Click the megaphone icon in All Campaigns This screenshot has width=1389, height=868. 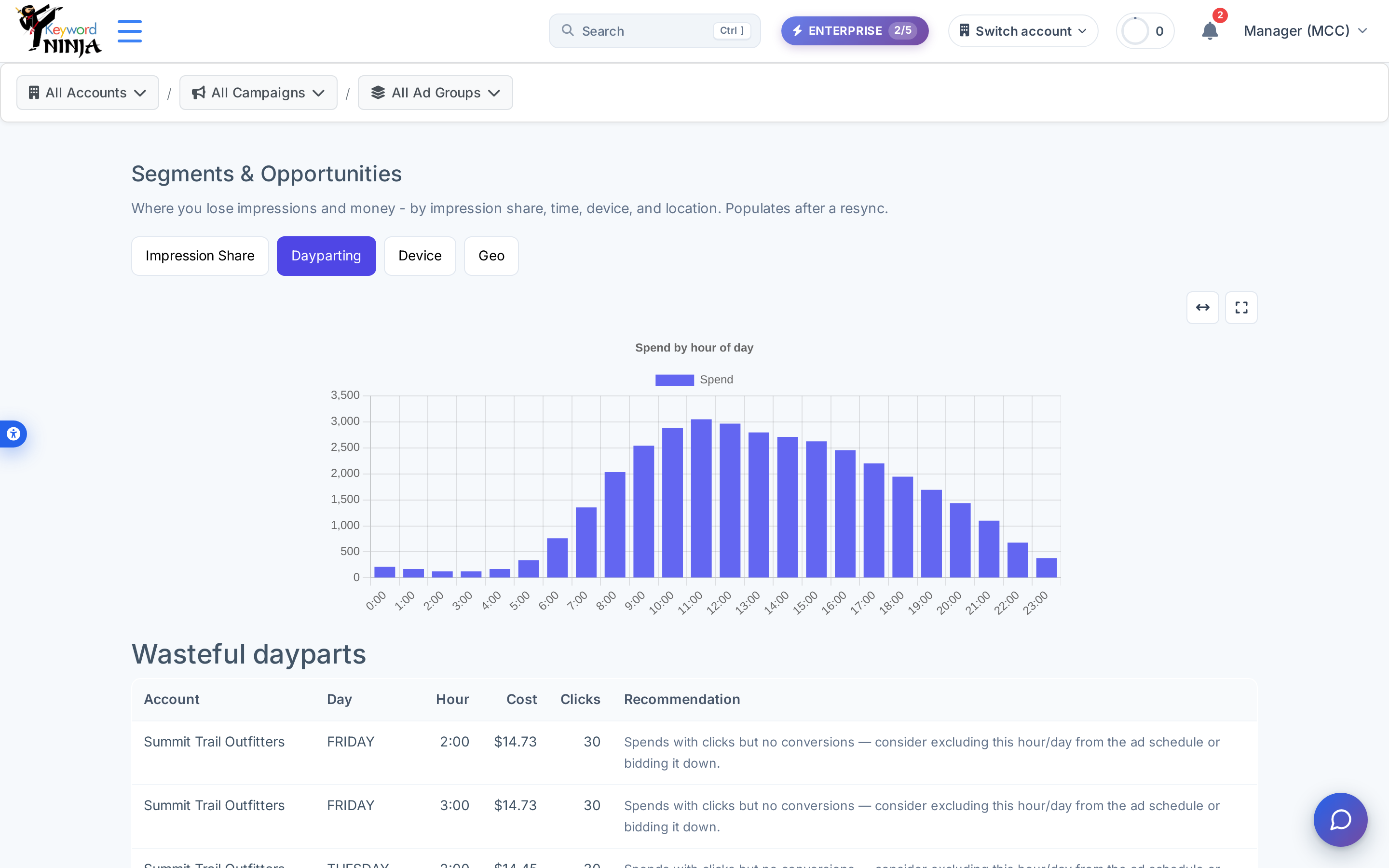(199, 93)
